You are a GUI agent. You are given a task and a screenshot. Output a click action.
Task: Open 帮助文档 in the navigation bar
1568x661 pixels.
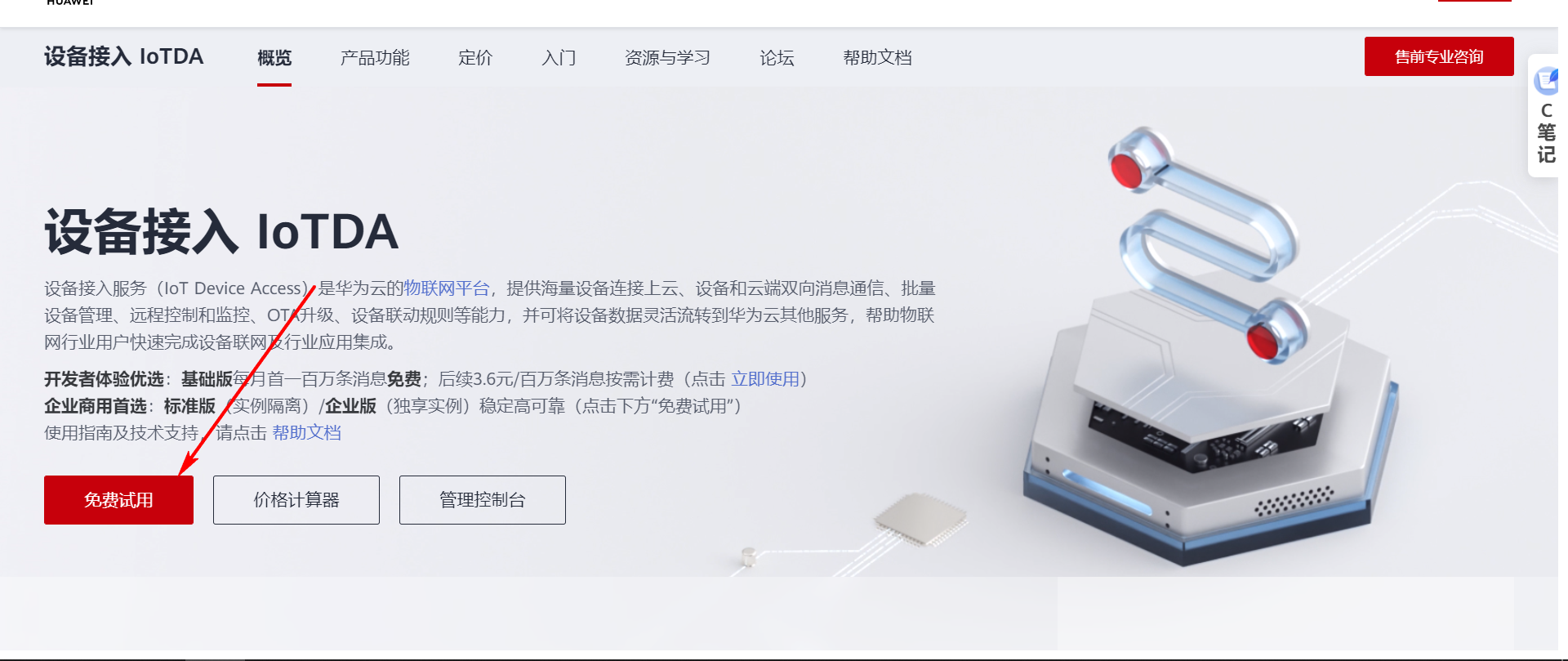point(877,58)
